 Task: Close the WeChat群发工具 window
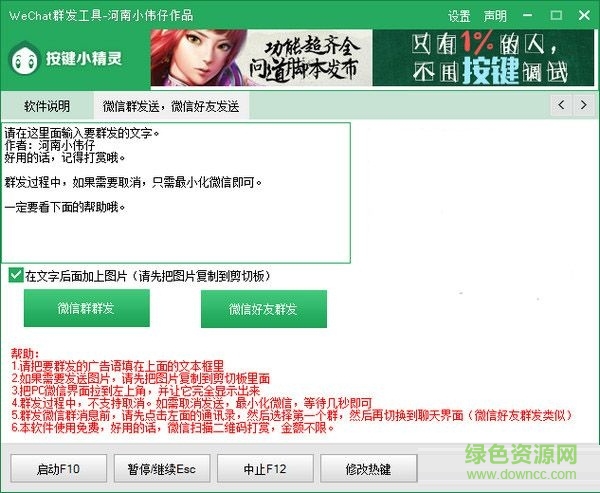(x=584, y=15)
